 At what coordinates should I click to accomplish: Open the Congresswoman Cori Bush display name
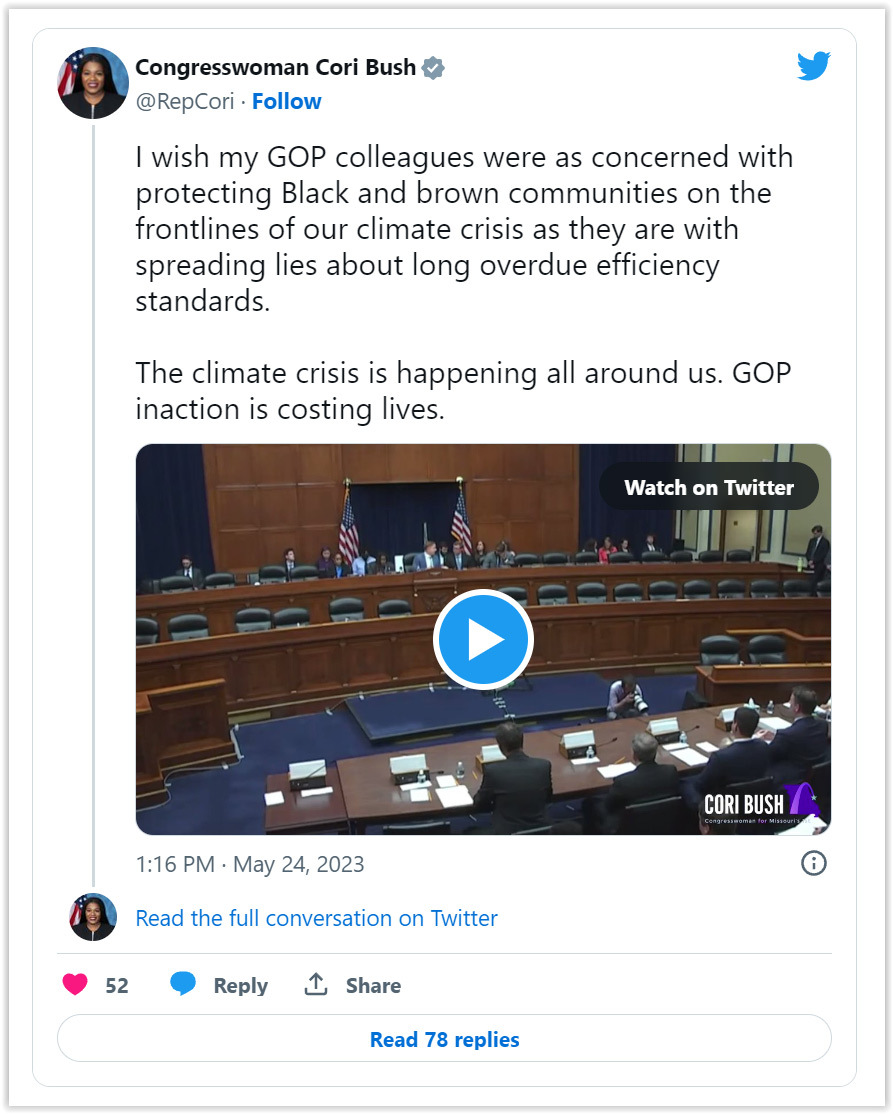pos(276,67)
